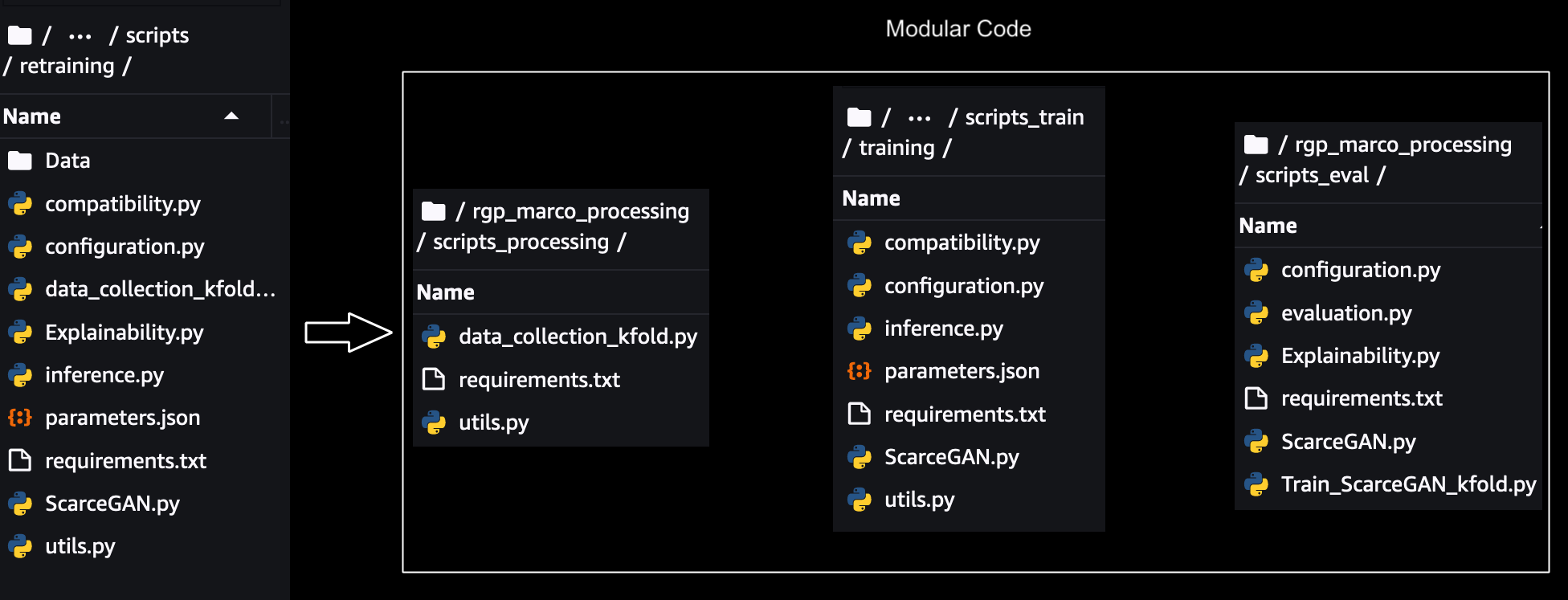Click the file icon of requirements.txt in scripts_processing
Image resolution: width=1568 pixels, height=600 pixels.
click(434, 379)
